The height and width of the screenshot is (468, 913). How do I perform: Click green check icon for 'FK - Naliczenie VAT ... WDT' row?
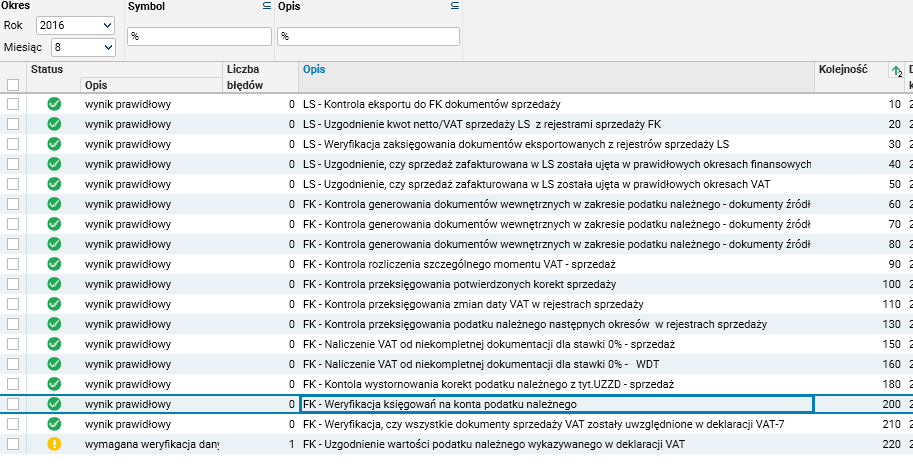54,364
